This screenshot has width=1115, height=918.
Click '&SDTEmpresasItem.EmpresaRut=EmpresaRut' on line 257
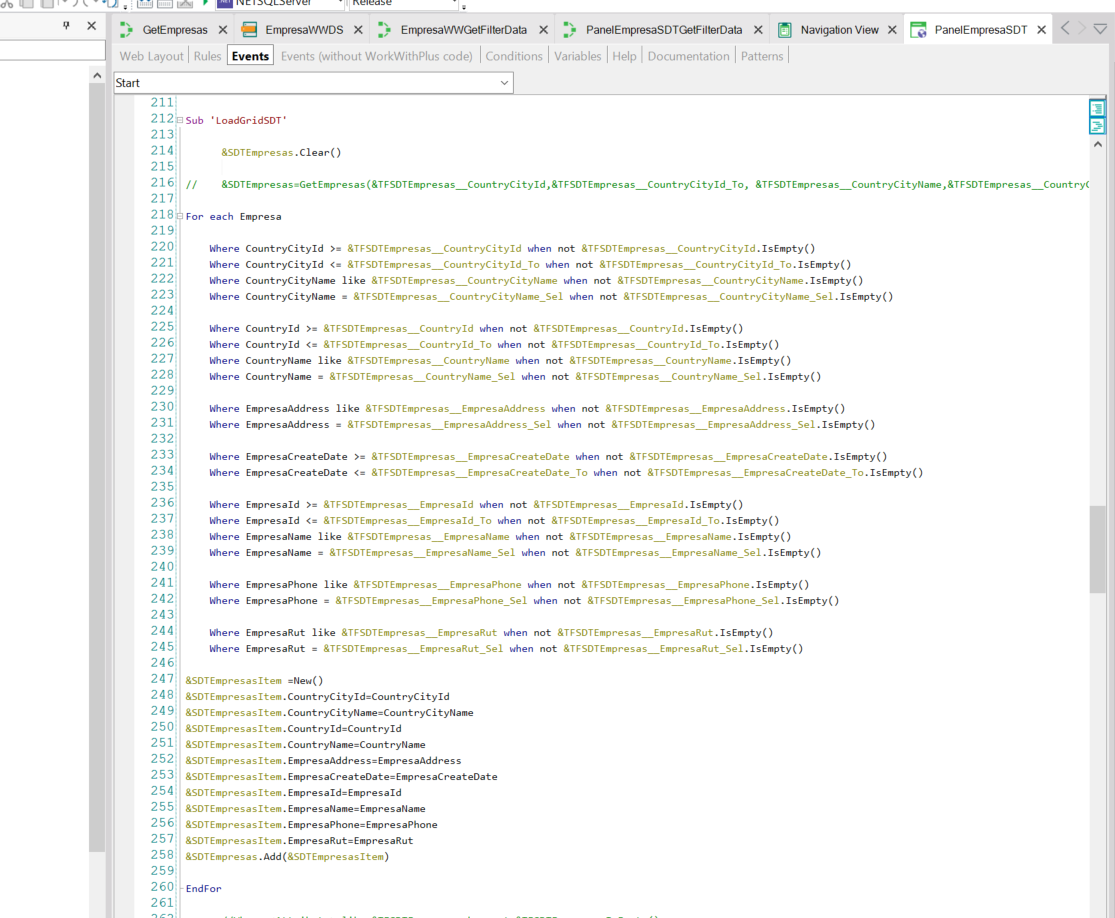tap(299, 840)
